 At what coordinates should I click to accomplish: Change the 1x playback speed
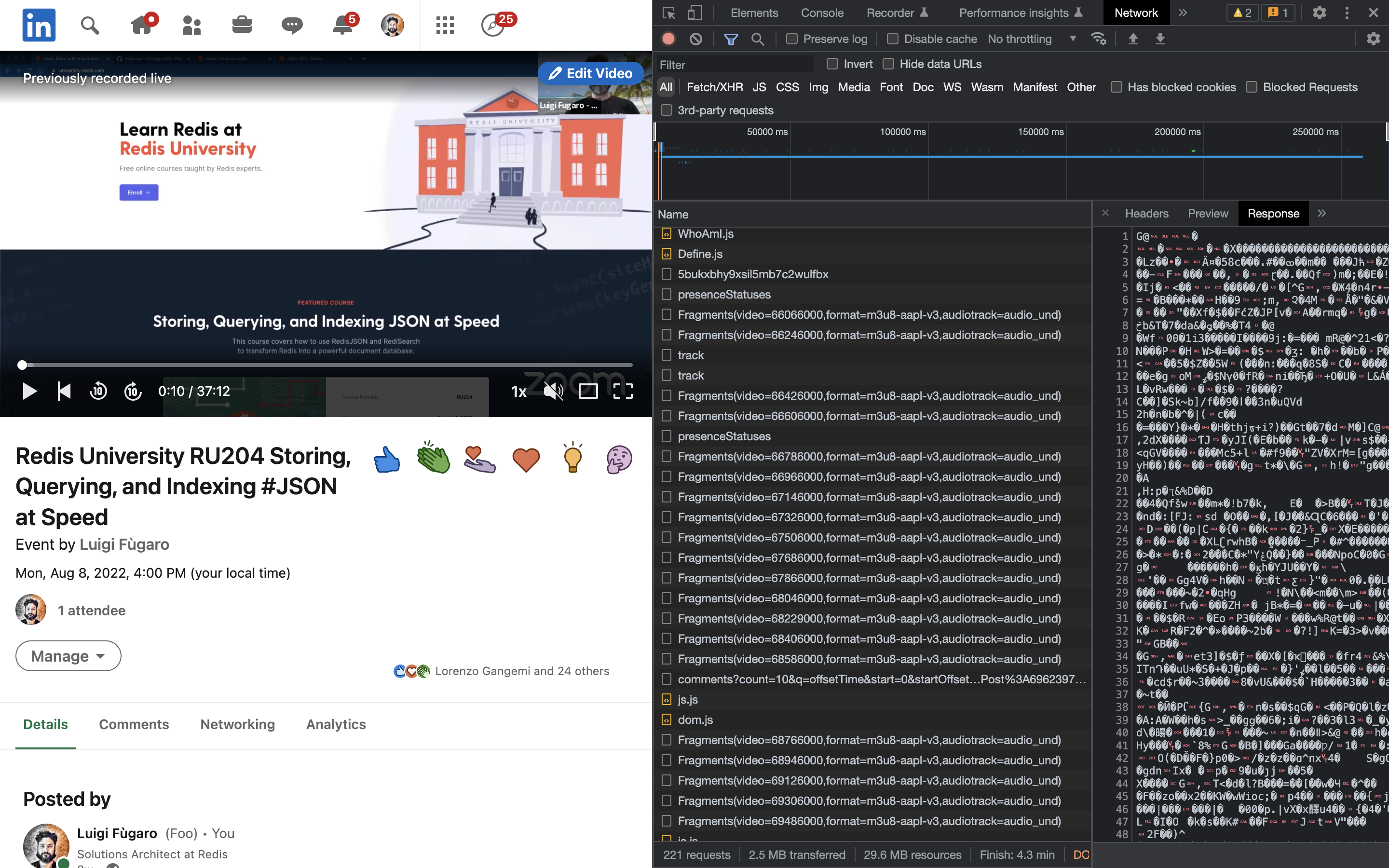tap(519, 392)
